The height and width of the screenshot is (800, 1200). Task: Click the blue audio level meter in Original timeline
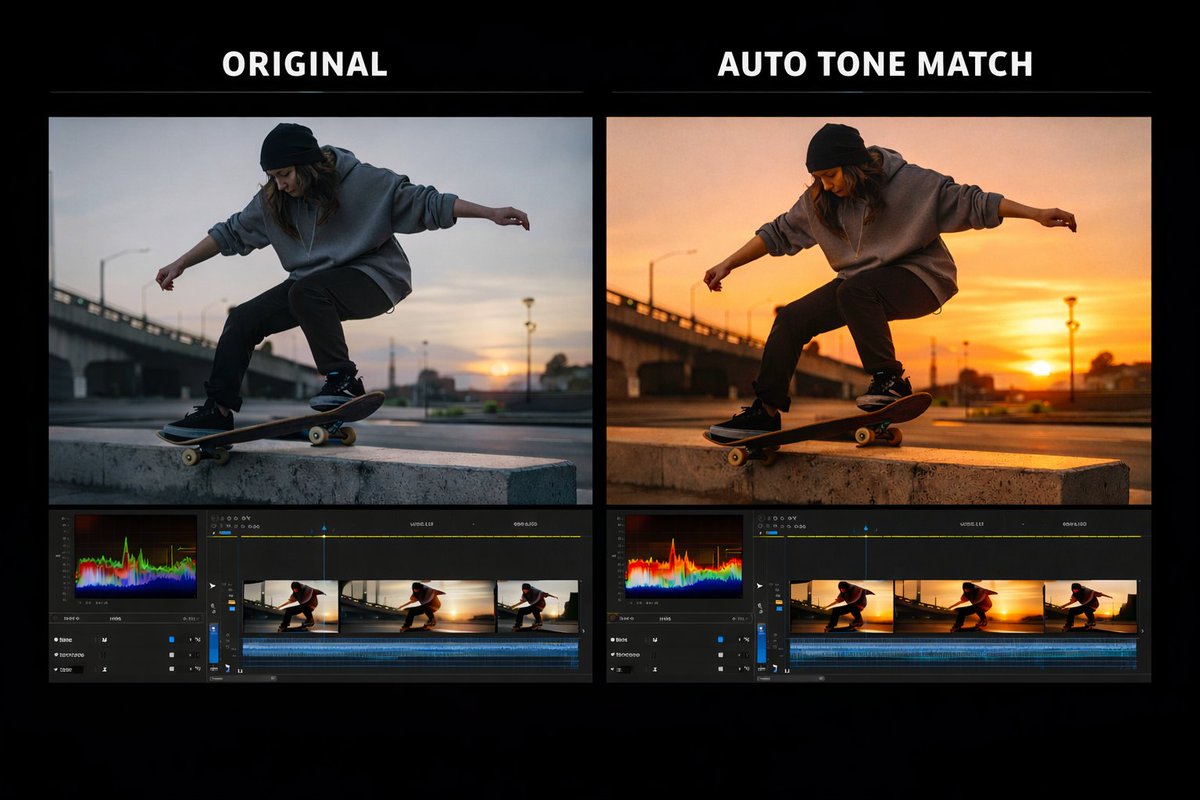213,644
